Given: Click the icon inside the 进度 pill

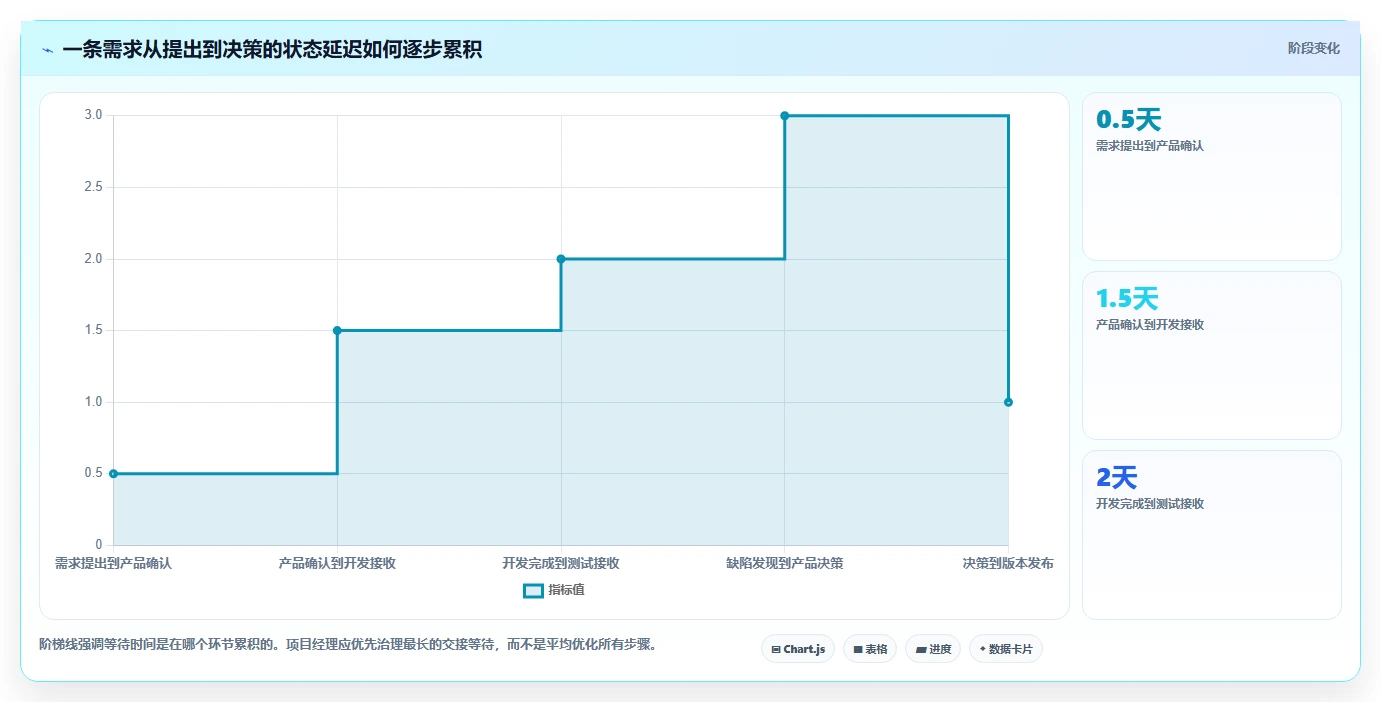Looking at the screenshot, I should 921,650.
